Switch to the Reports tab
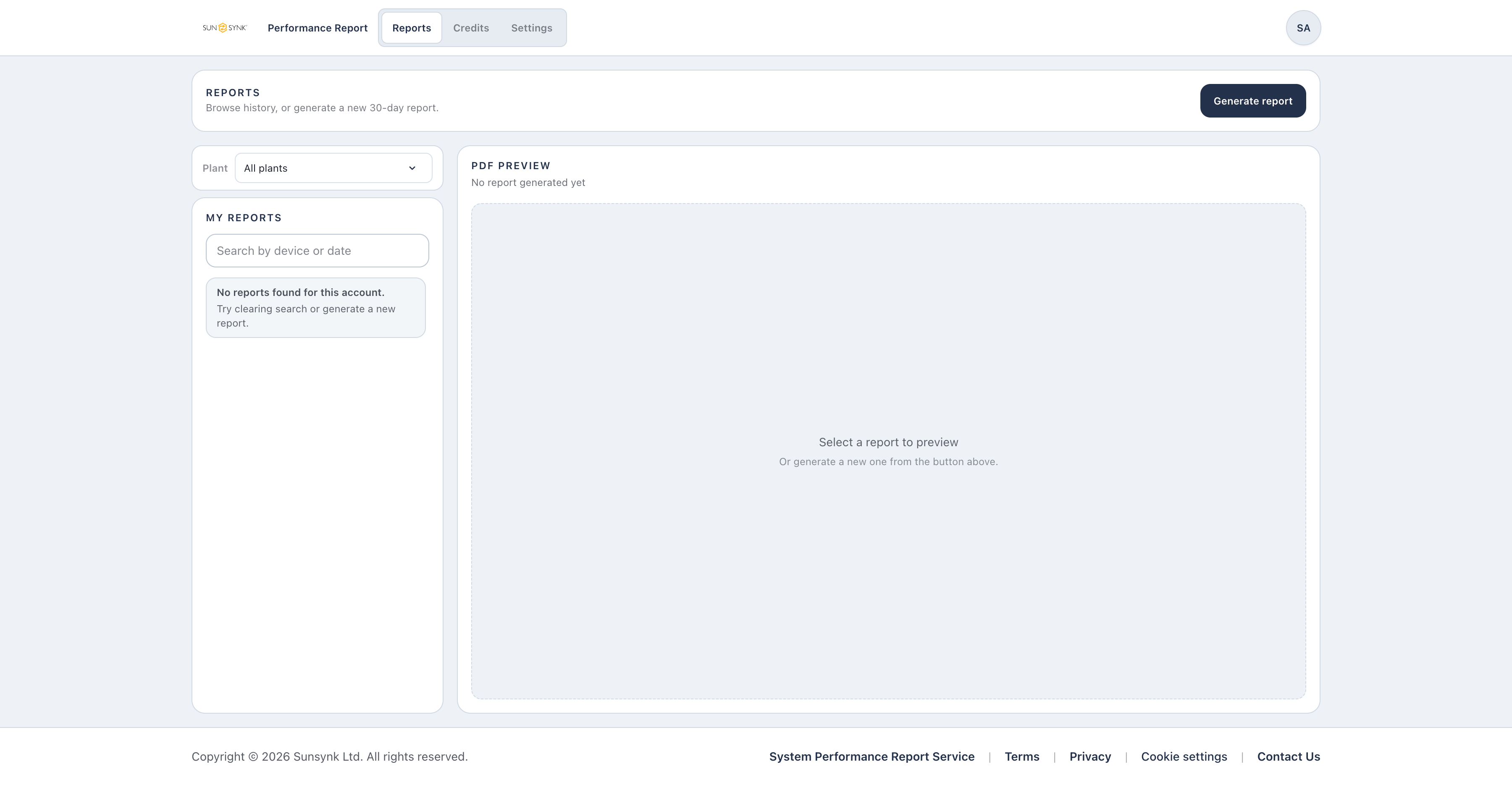1512x785 pixels. pos(412,28)
